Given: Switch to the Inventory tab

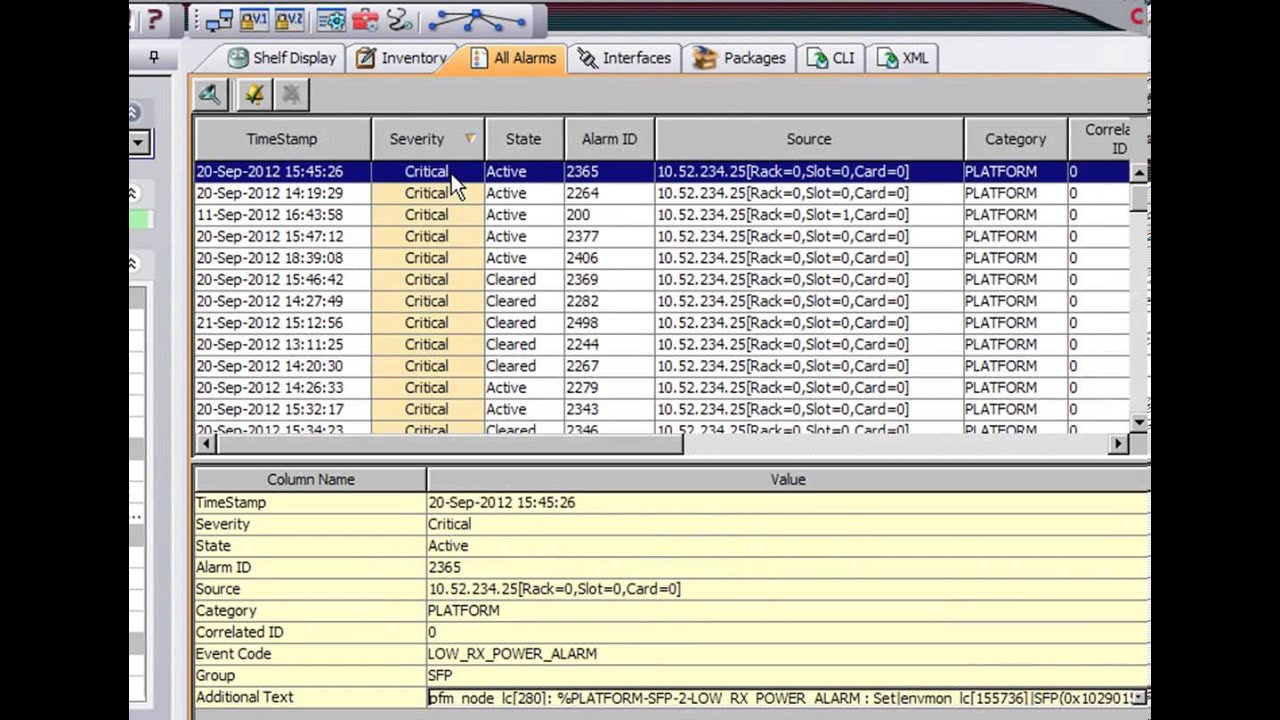Looking at the screenshot, I should (402, 58).
